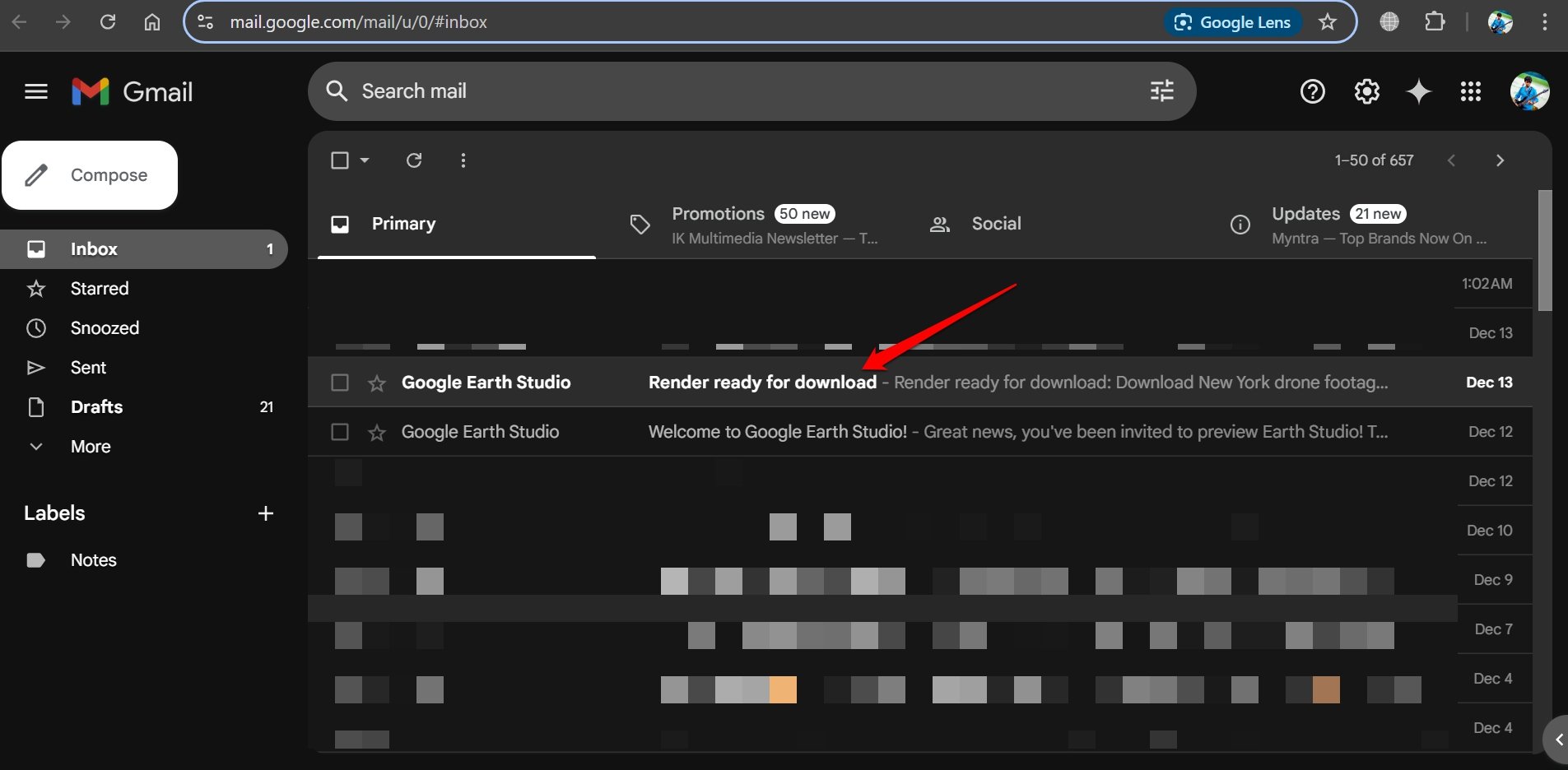Select Welcome to Google Earth Studio checkbox
1568x770 pixels.
pos(340,432)
